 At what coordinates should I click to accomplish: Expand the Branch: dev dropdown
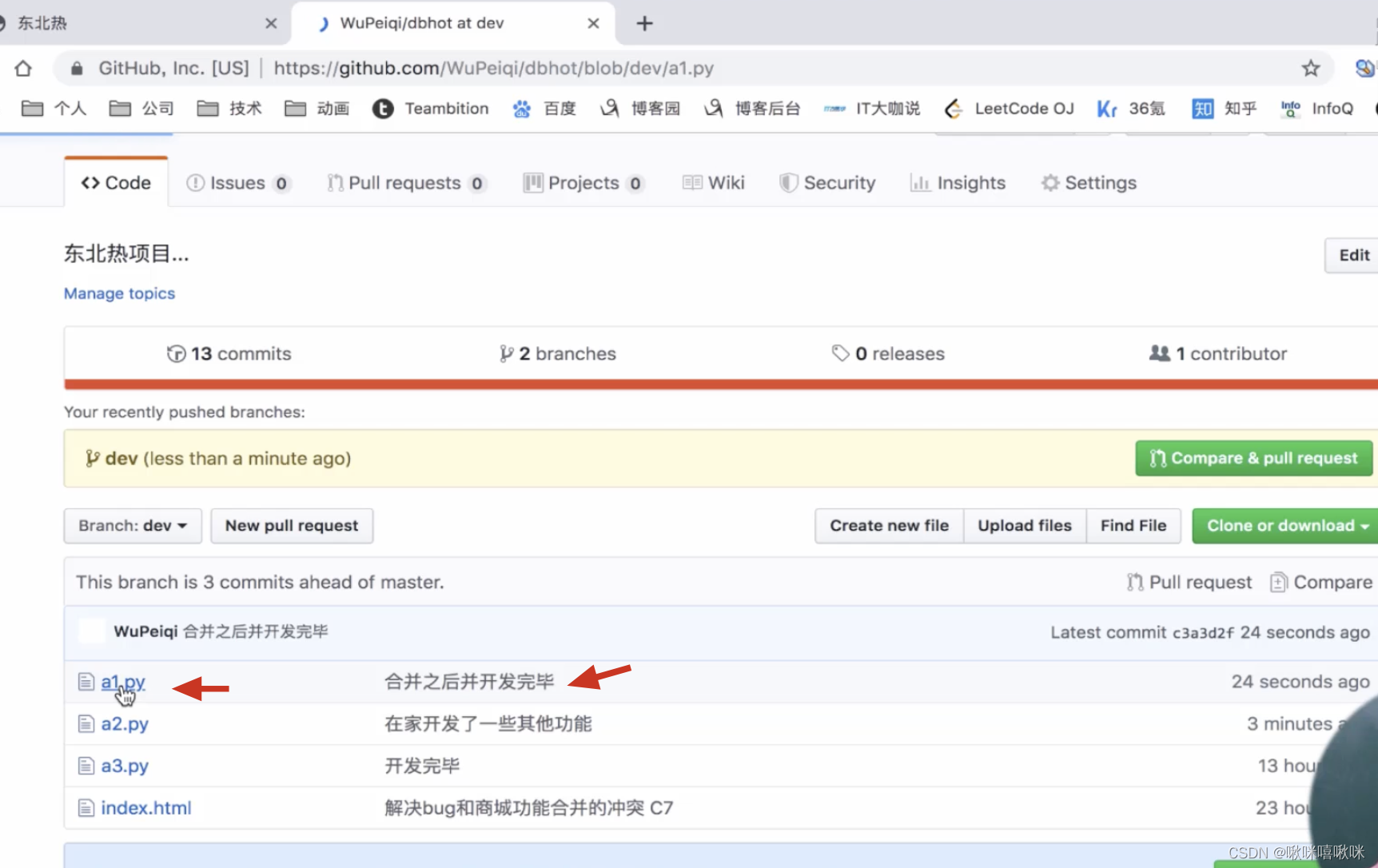(x=133, y=526)
